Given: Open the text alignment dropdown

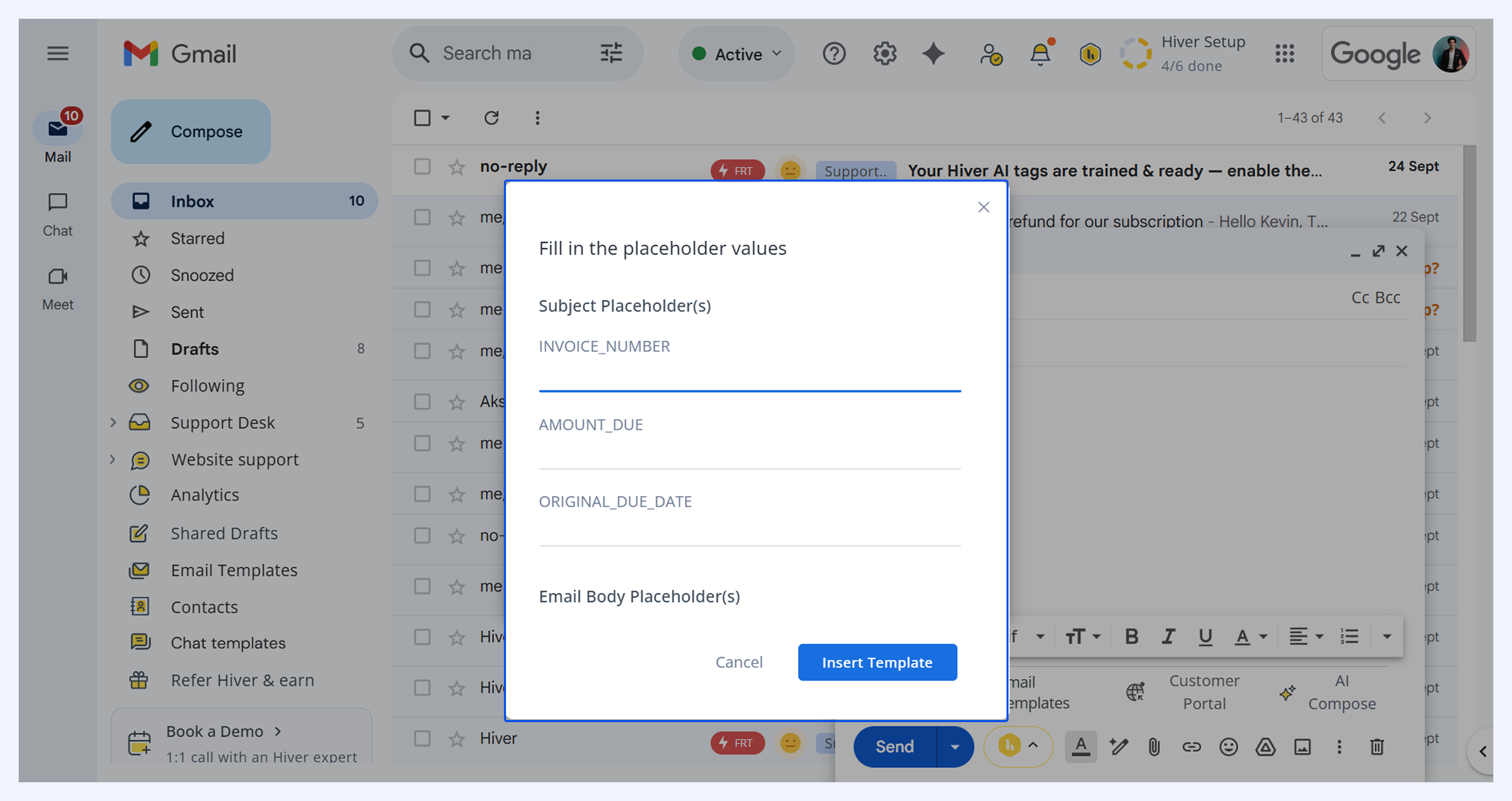Looking at the screenshot, I should [x=1306, y=636].
